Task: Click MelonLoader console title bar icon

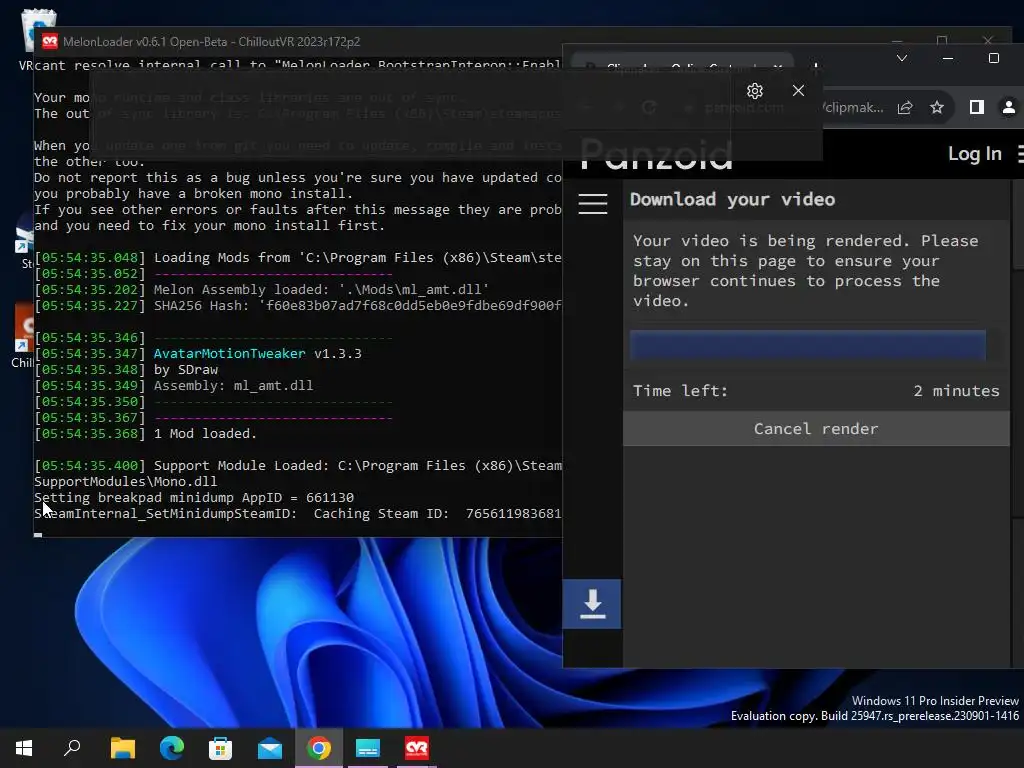Action: 50,42
